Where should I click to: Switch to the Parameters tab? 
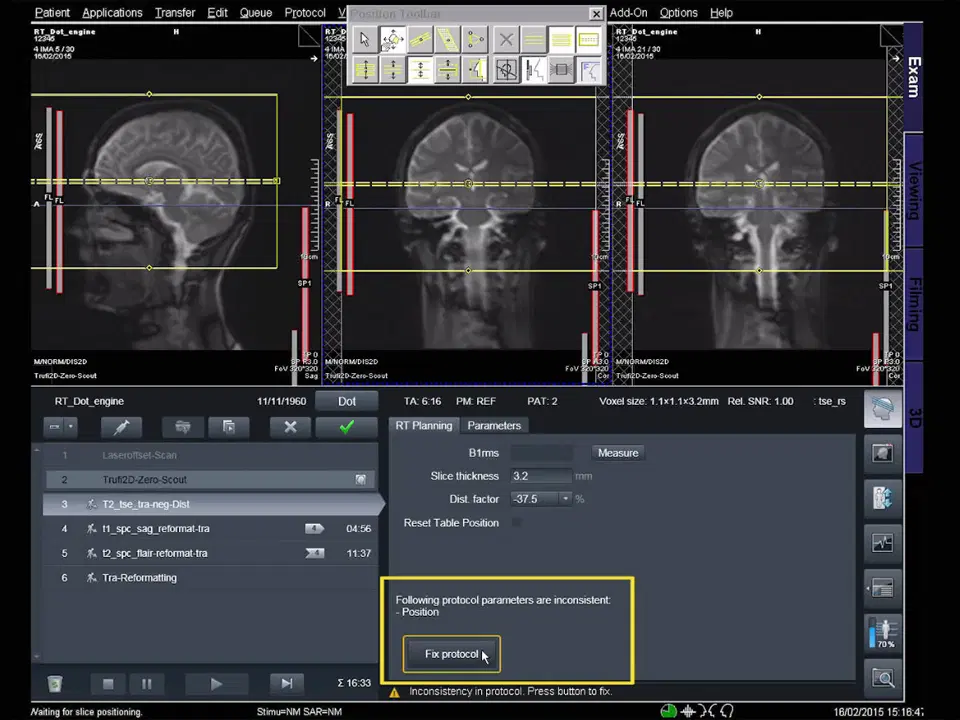pos(494,426)
